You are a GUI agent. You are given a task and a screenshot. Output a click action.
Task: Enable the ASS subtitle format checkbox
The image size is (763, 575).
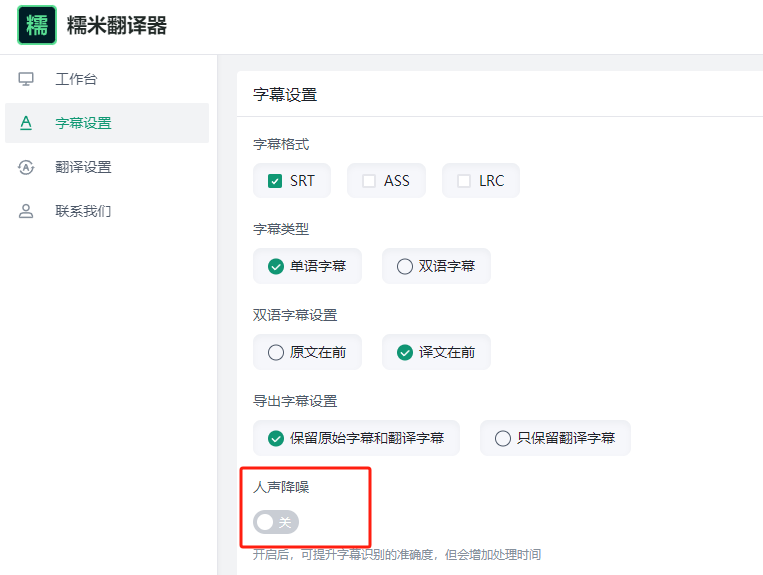(369, 181)
